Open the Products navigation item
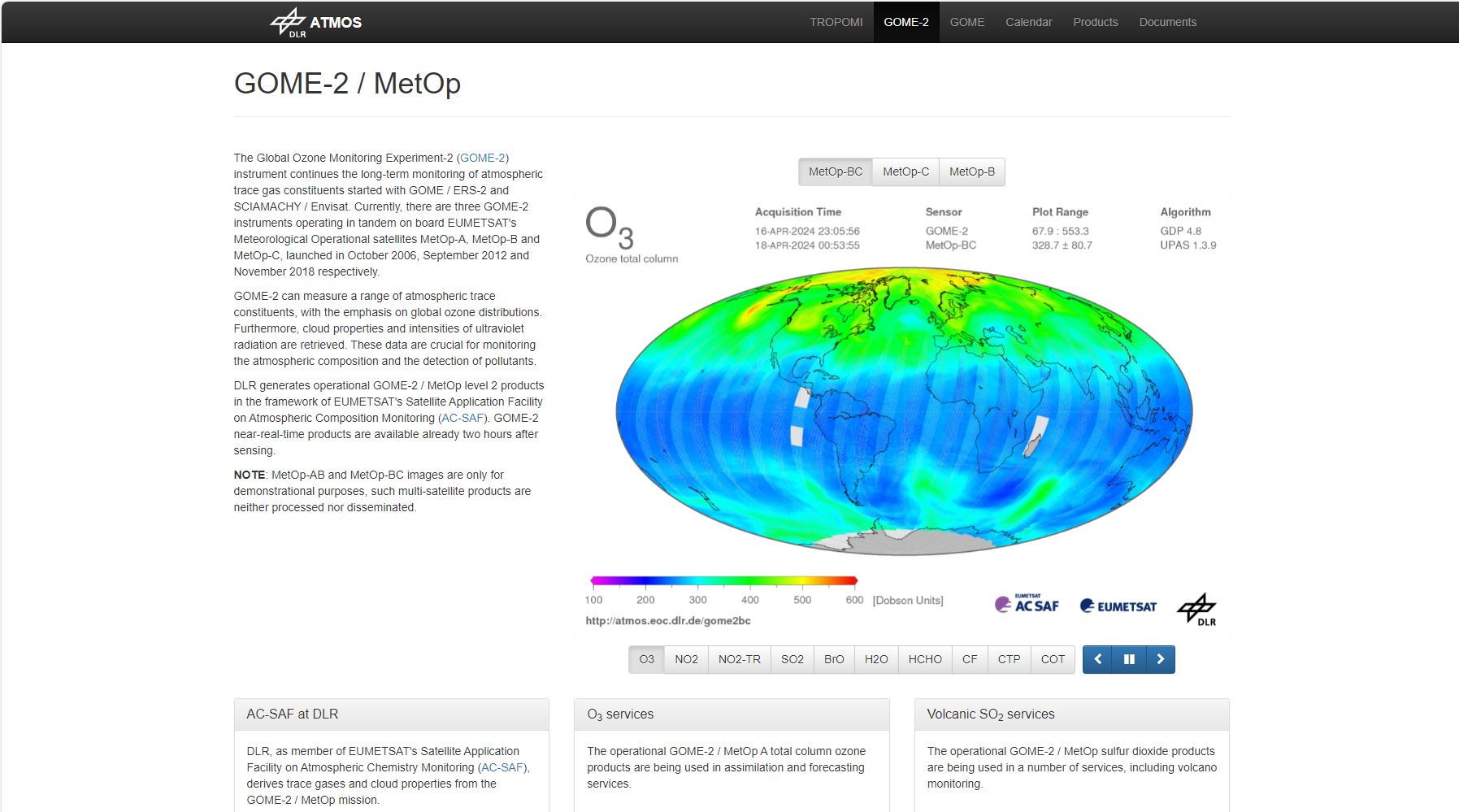The image size is (1459, 812). [1095, 22]
